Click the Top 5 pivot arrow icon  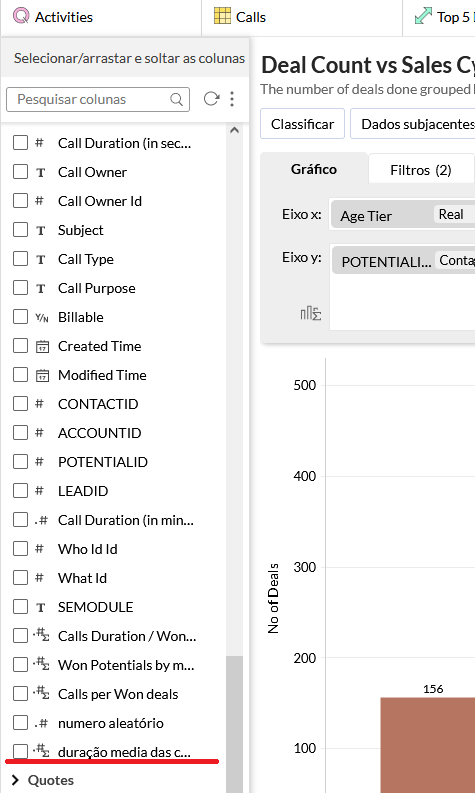(423, 17)
